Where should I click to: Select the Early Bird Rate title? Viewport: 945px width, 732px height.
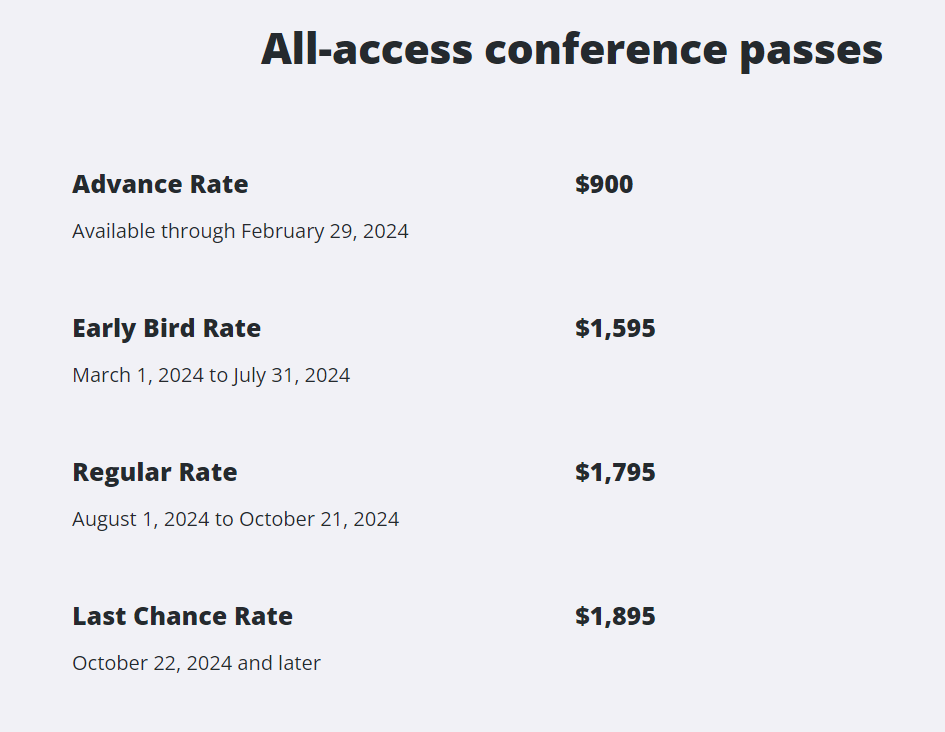coord(166,328)
